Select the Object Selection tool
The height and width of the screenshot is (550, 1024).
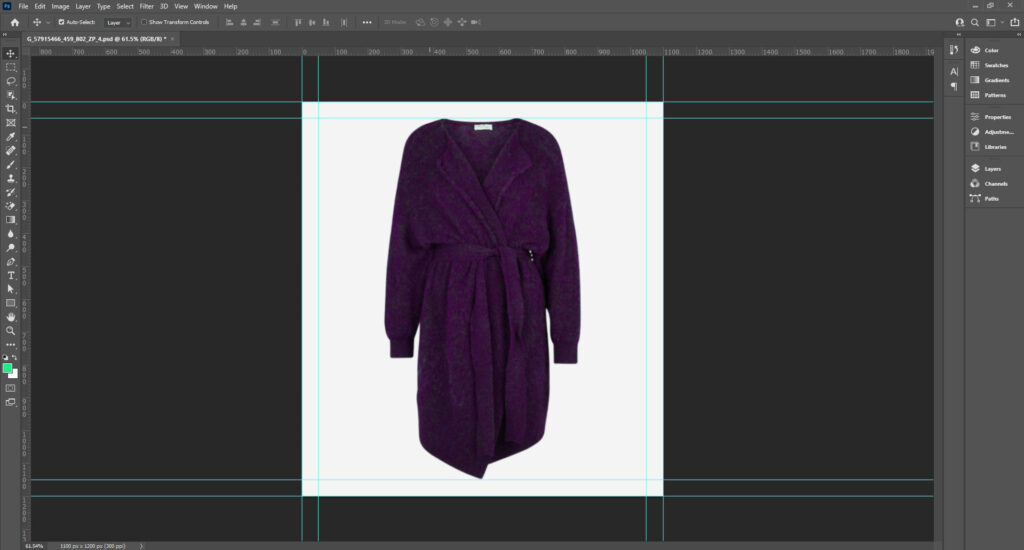click(x=10, y=95)
